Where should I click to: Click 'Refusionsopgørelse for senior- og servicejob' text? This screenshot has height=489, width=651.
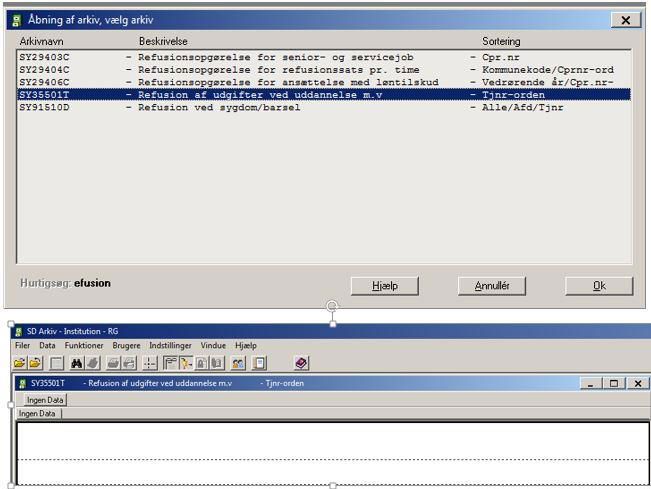pyautogui.click(x=276, y=57)
